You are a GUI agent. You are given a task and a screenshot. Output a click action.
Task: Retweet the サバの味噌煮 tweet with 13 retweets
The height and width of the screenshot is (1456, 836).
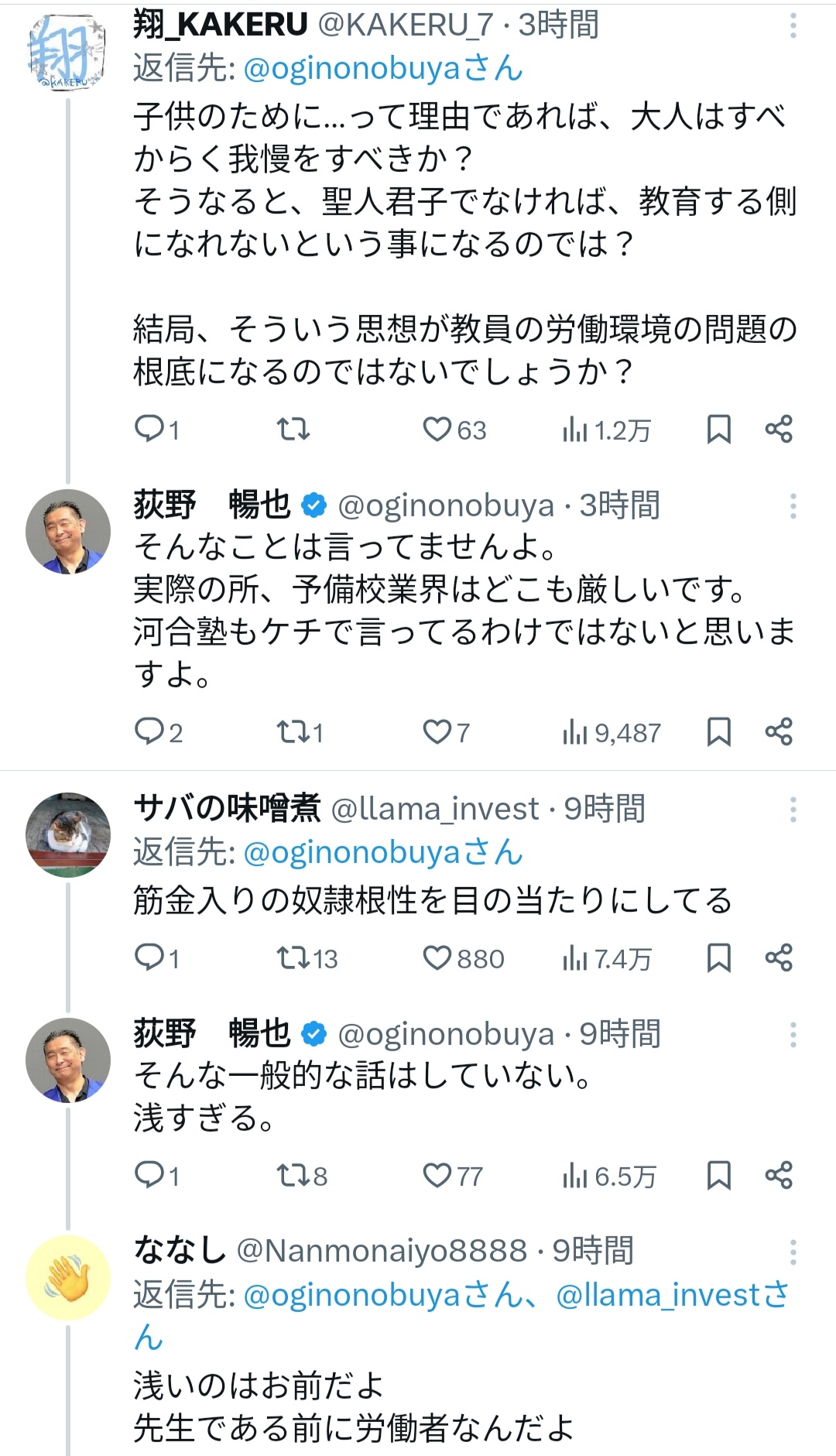pyautogui.click(x=293, y=958)
